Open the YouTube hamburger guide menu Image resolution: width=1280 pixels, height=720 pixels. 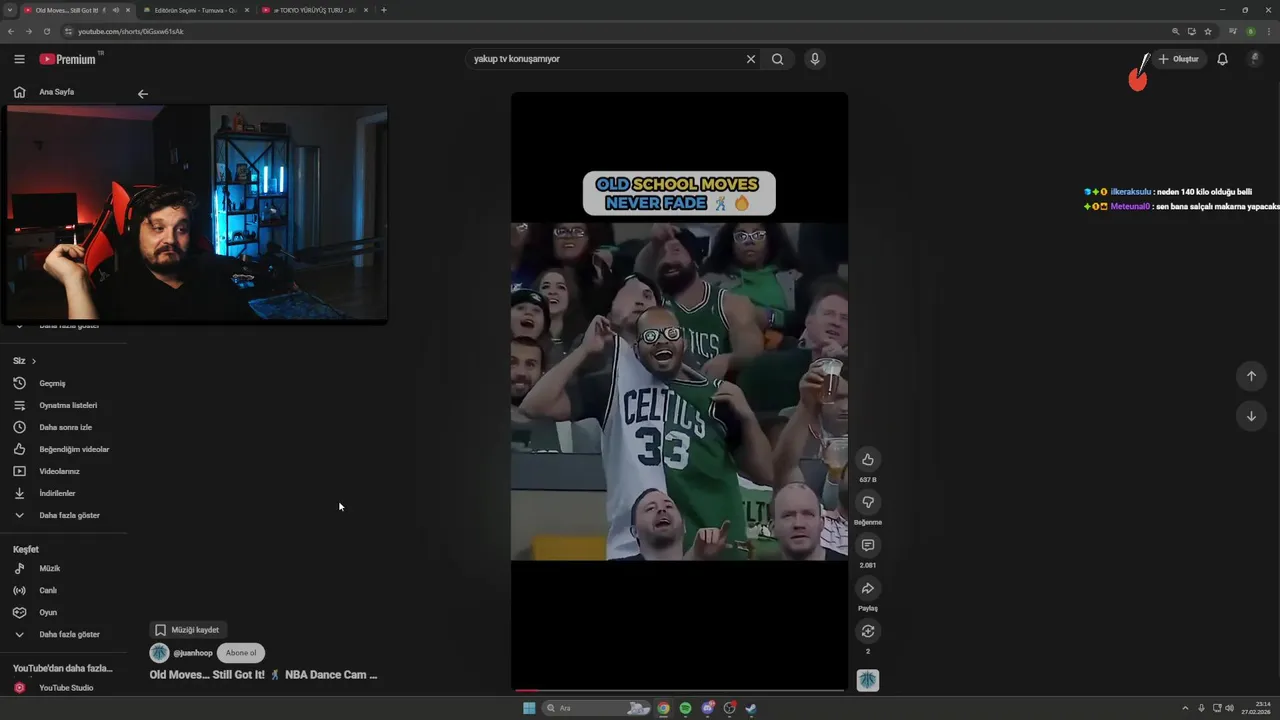tap(19, 59)
